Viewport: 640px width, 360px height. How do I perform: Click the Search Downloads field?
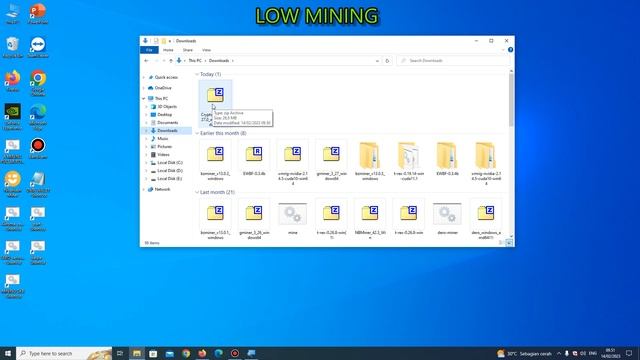453,61
